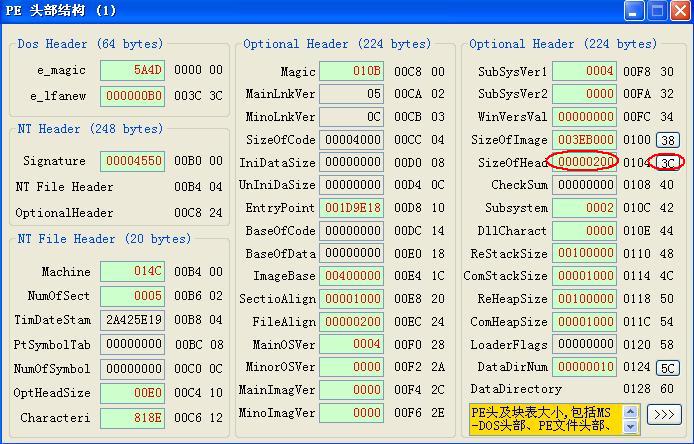Click the ComStackSize value 00001000
694x444 pixels.
(x=584, y=276)
